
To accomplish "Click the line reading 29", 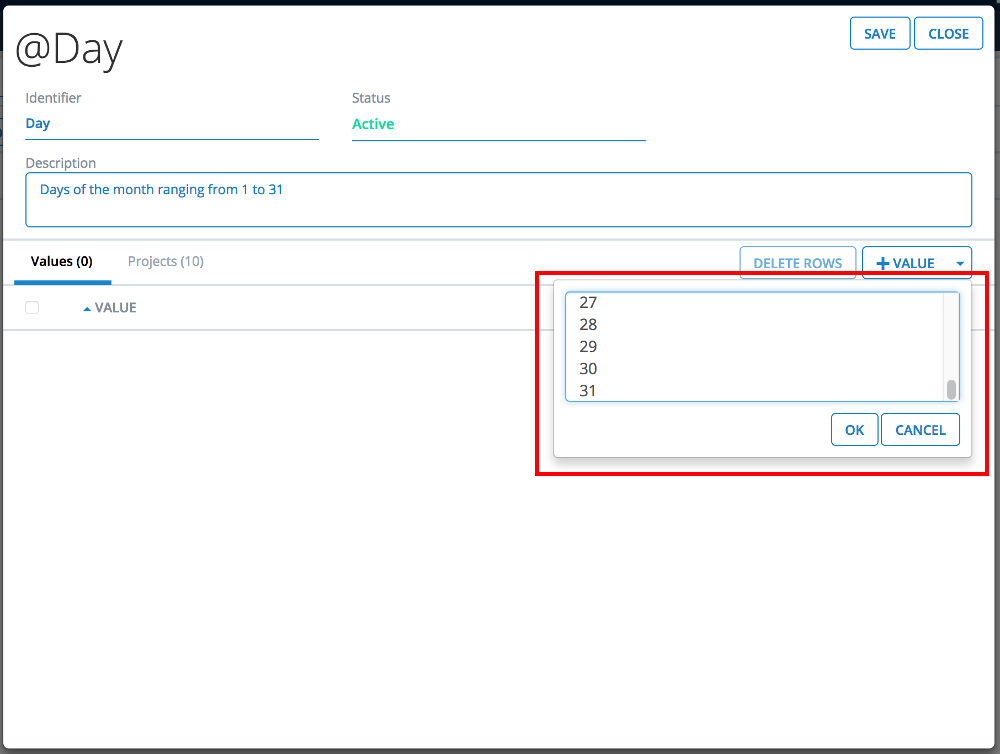I will (588, 346).
